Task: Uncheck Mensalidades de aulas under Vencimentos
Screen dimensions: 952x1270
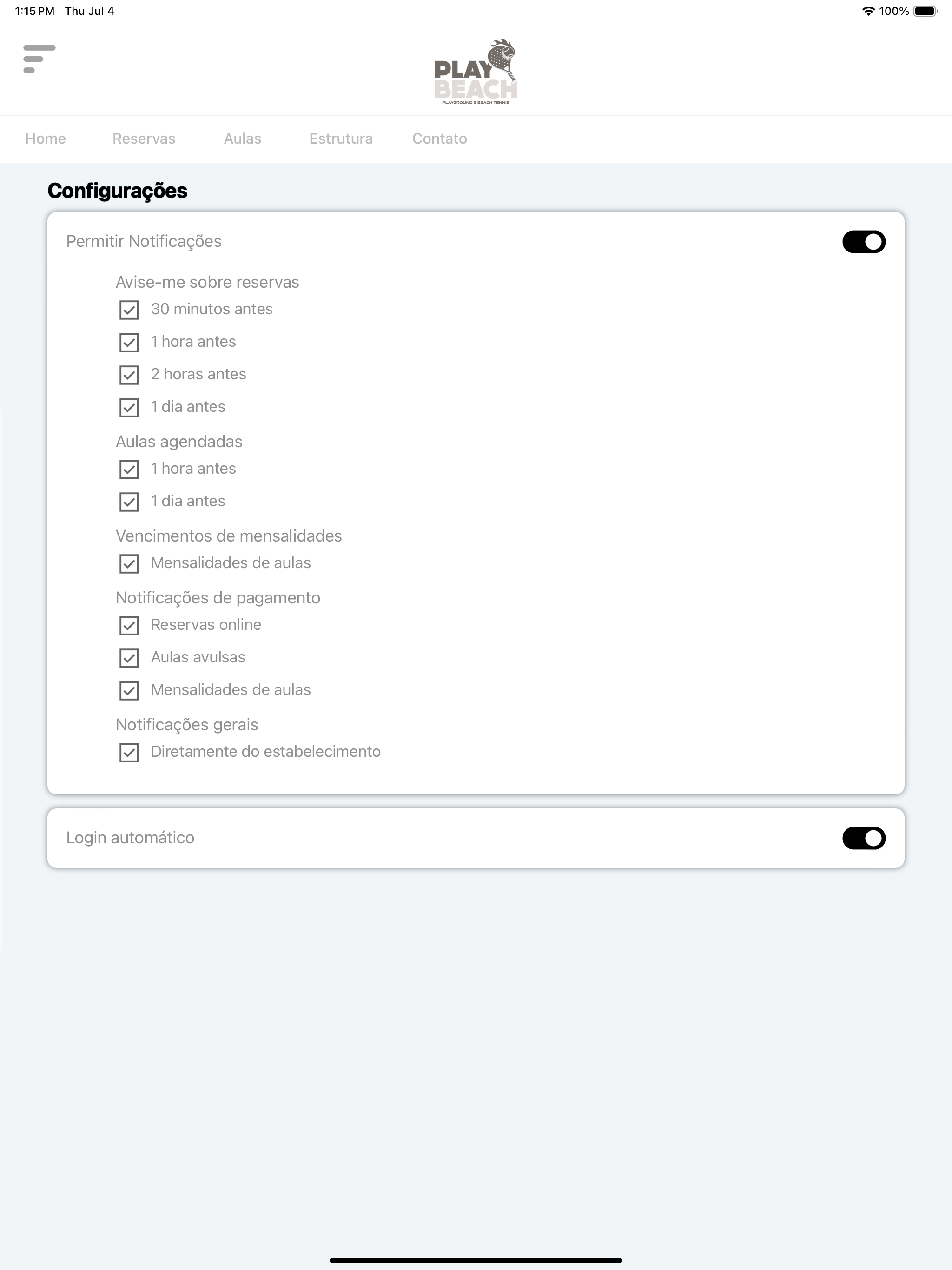Action: coord(129,564)
